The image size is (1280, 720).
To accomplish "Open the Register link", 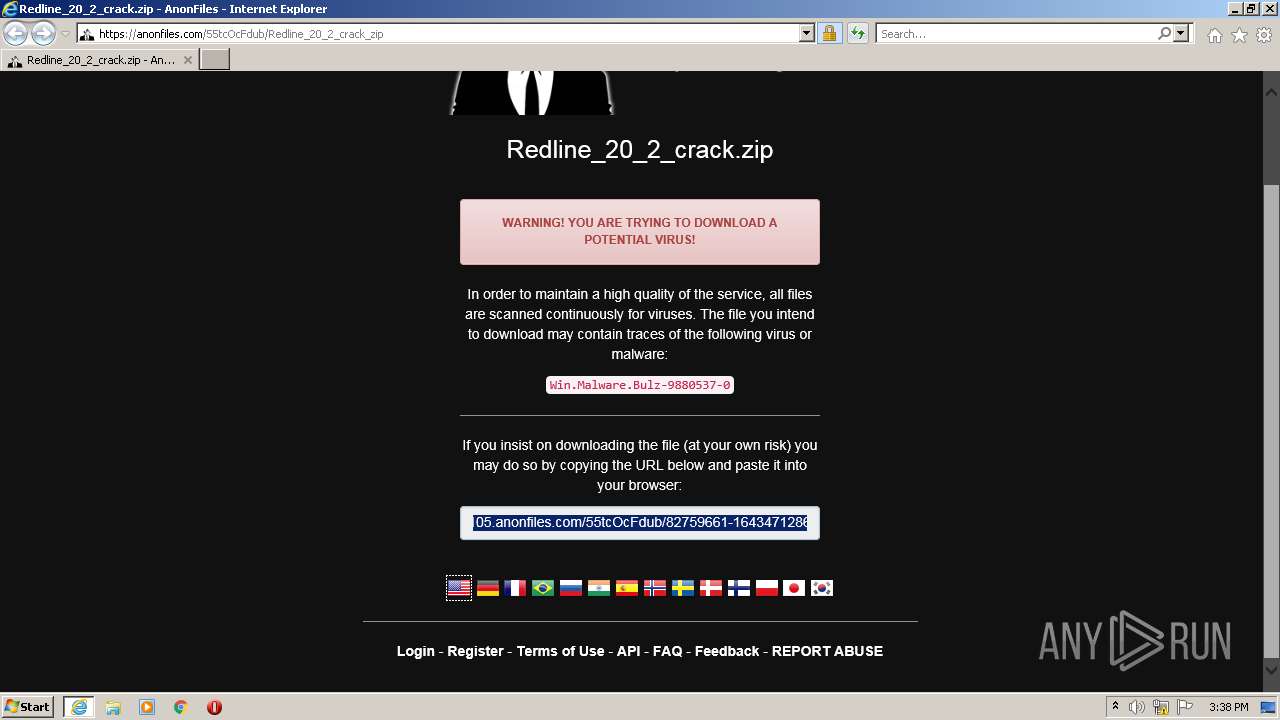I will coord(475,651).
